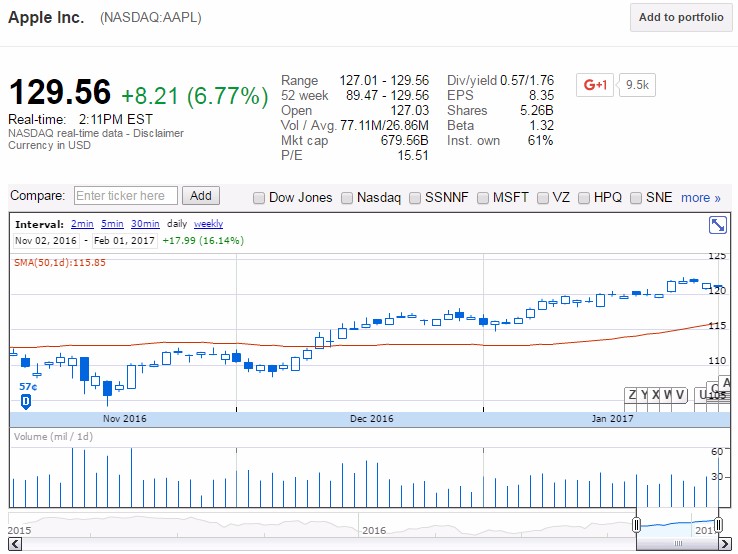Click the dividend marker D icon

(x=26, y=401)
